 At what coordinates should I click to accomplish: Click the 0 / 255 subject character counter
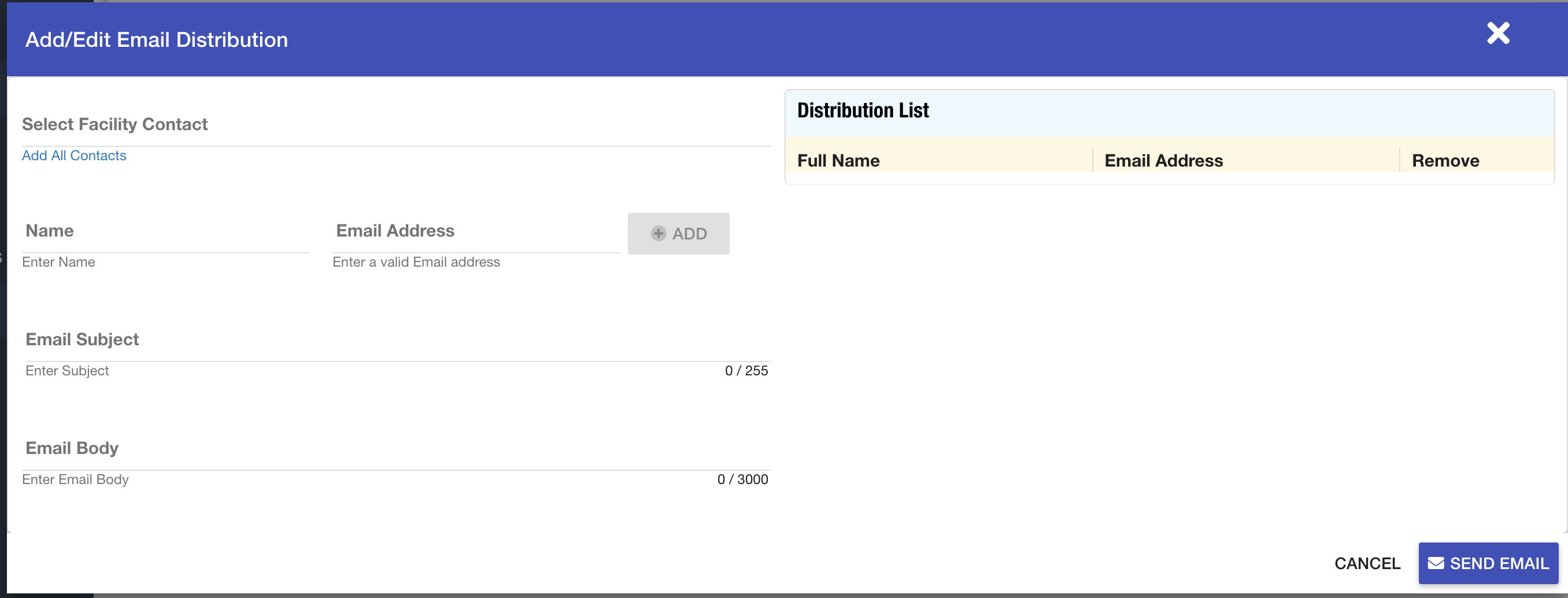746,371
